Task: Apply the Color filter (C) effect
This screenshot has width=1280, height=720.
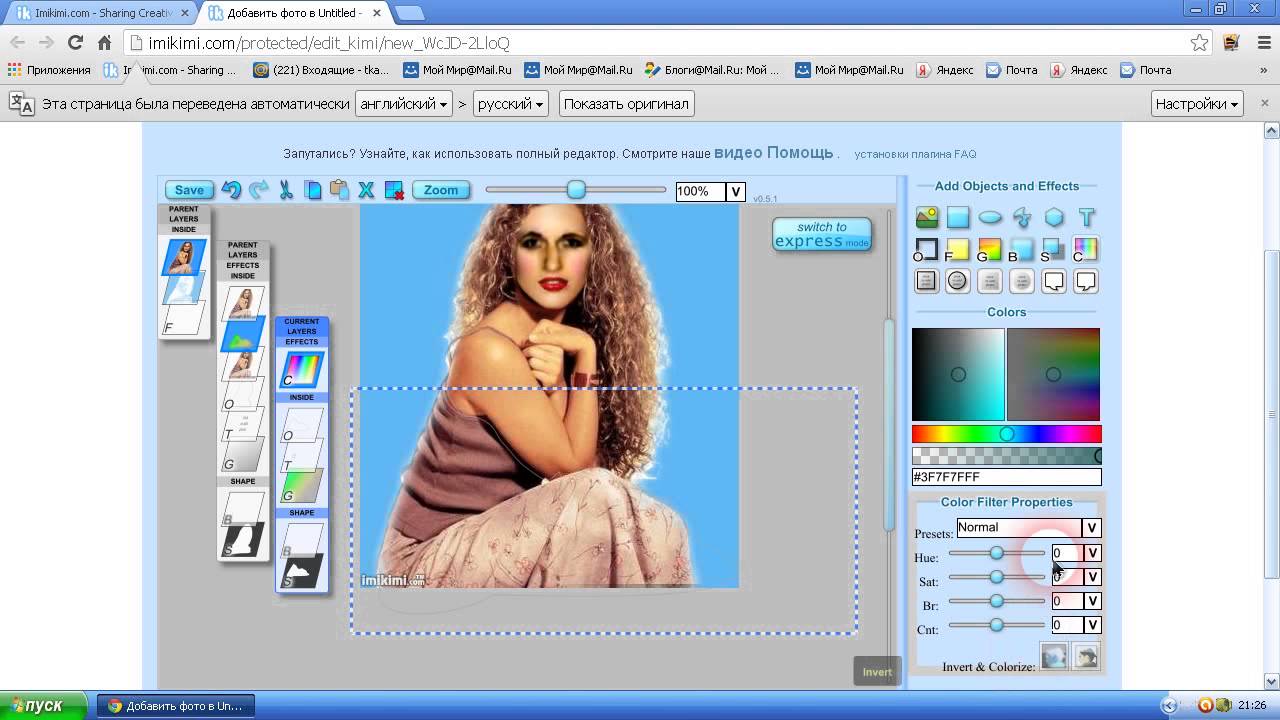Action: tap(1086, 249)
